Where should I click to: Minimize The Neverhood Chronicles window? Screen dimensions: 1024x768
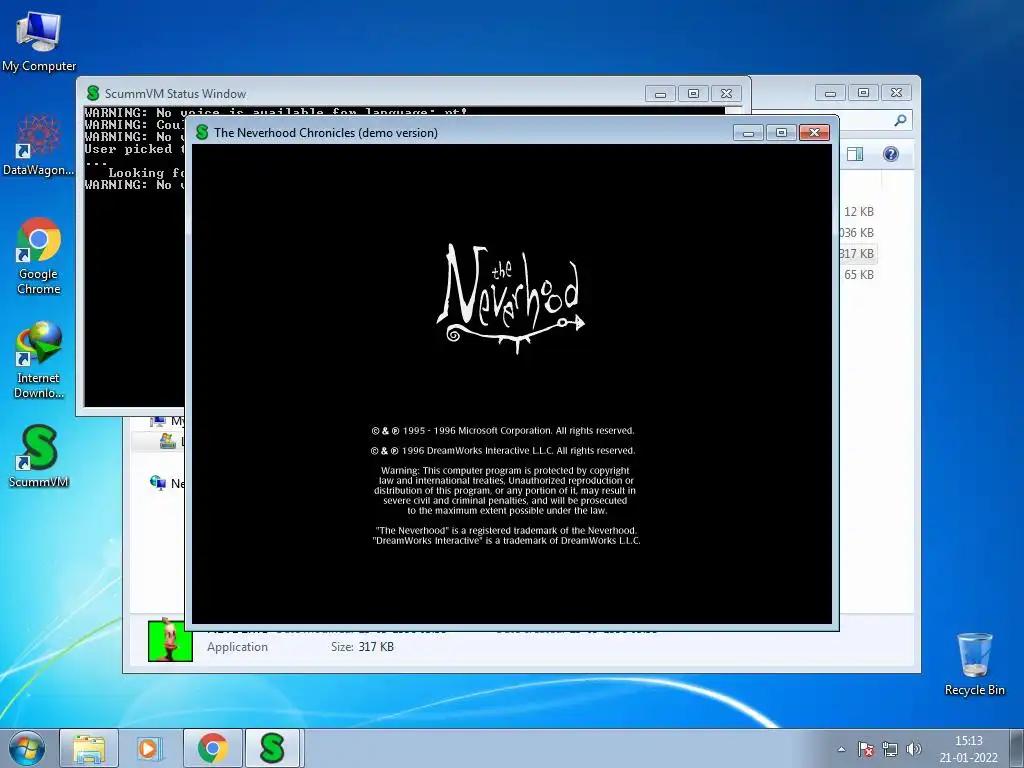click(748, 133)
